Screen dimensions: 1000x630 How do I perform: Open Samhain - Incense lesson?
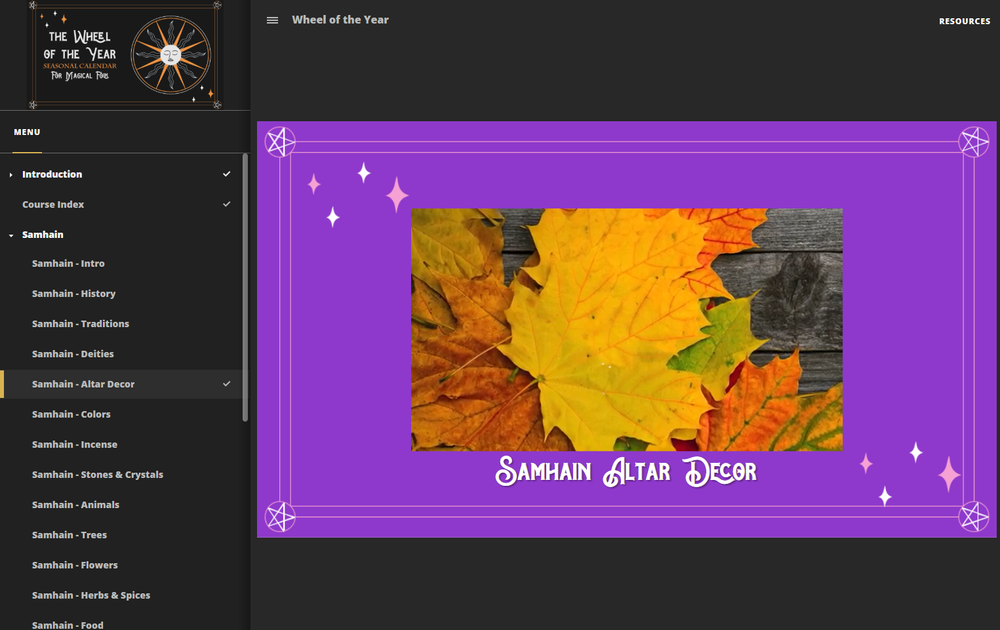tap(75, 444)
